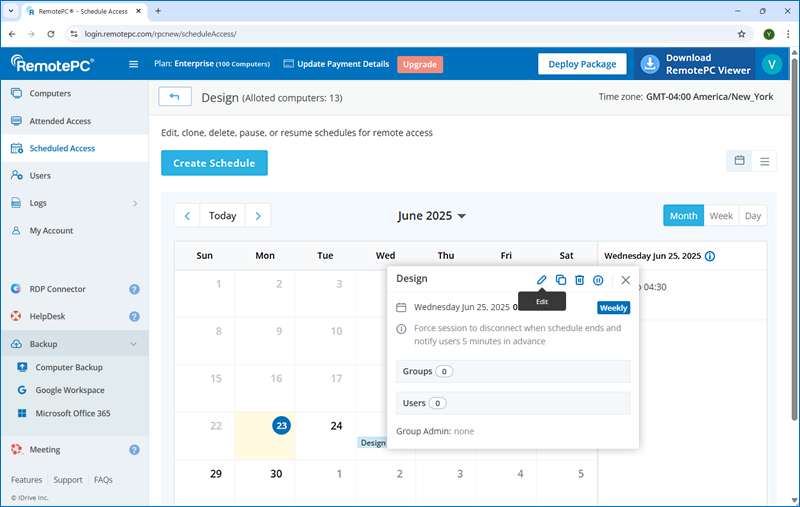This screenshot has width=800, height=507.
Task: Open the hamburger menu next to RemotePC logo
Action: tap(134, 65)
